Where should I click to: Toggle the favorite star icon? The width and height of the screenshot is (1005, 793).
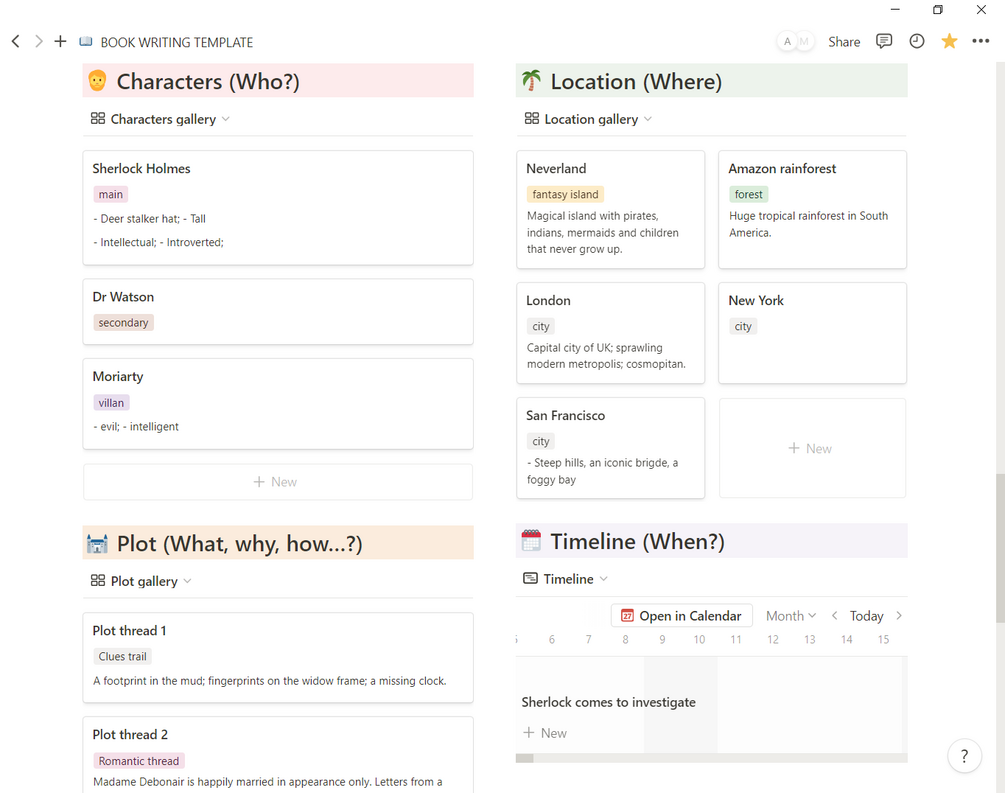click(x=949, y=41)
